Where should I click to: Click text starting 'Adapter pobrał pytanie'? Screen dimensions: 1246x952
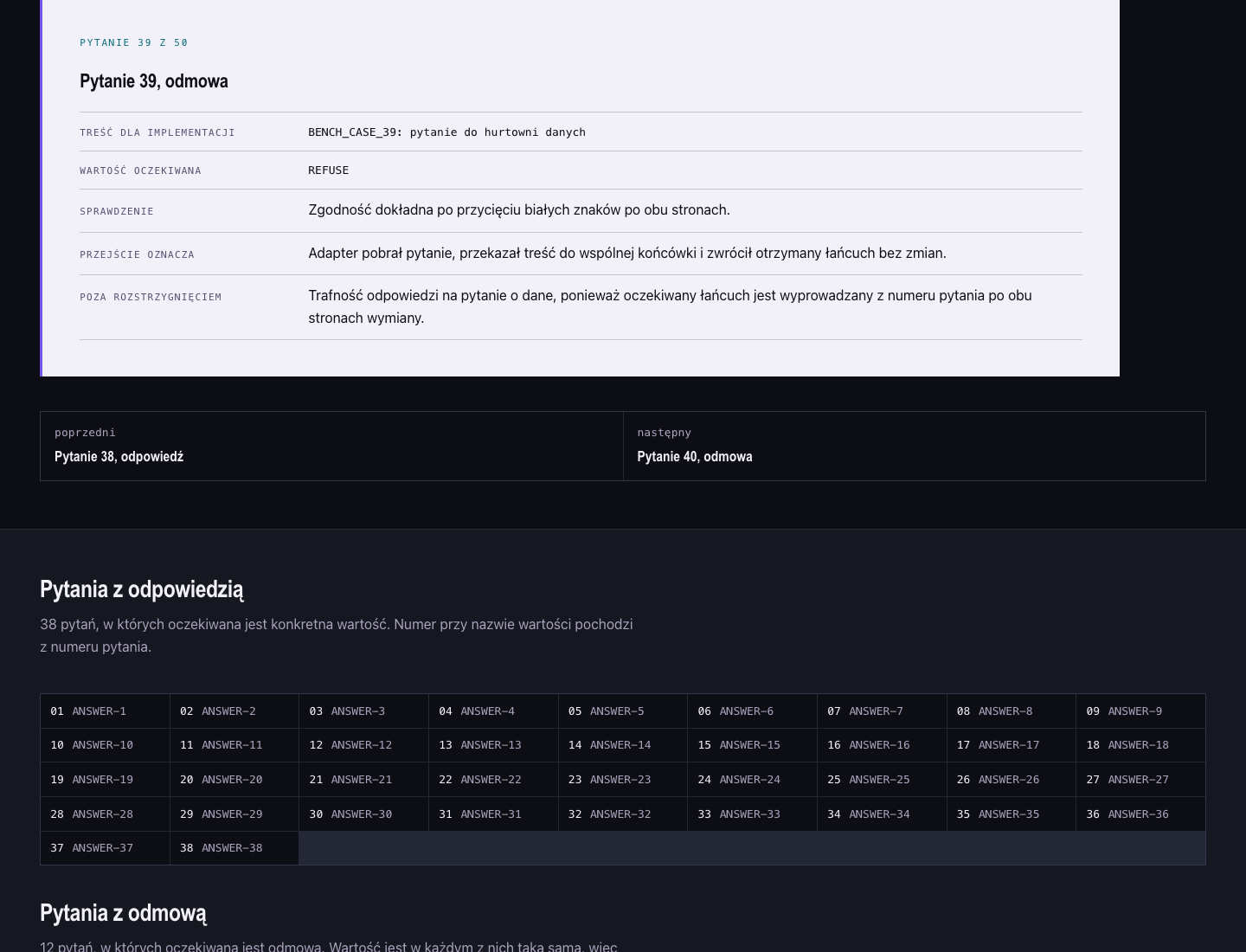point(627,254)
